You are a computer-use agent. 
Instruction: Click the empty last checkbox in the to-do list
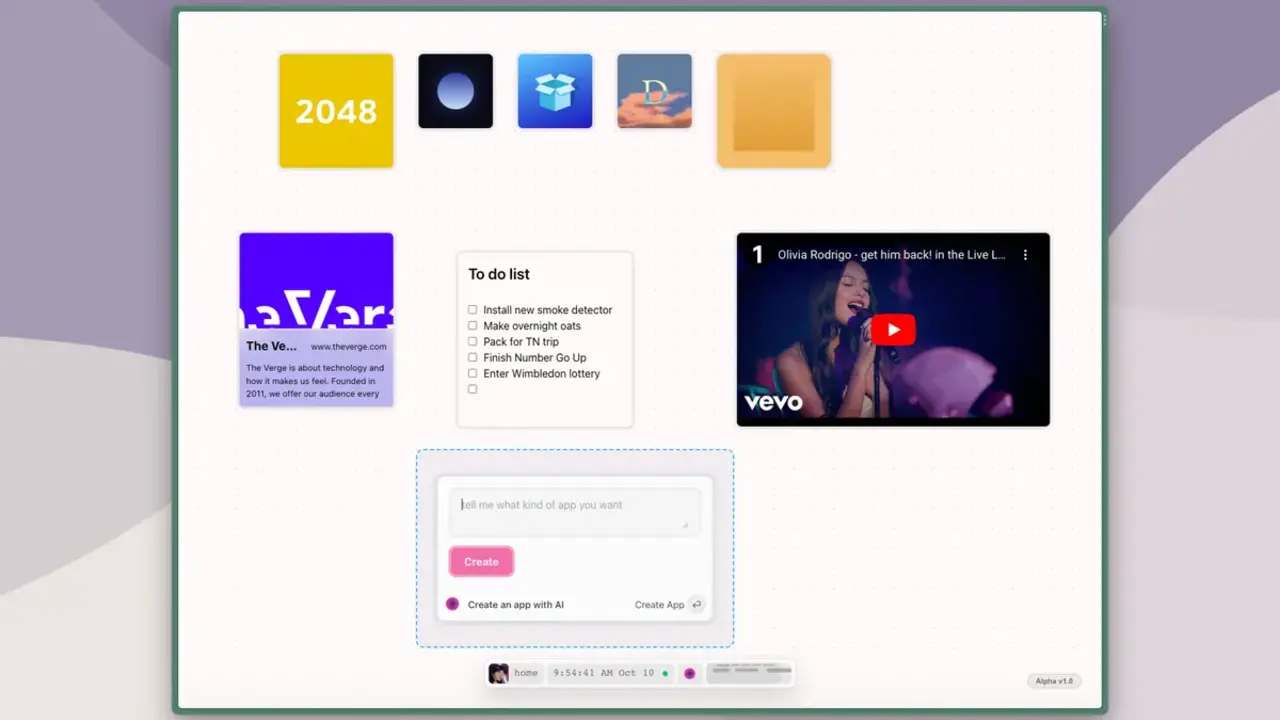473,389
